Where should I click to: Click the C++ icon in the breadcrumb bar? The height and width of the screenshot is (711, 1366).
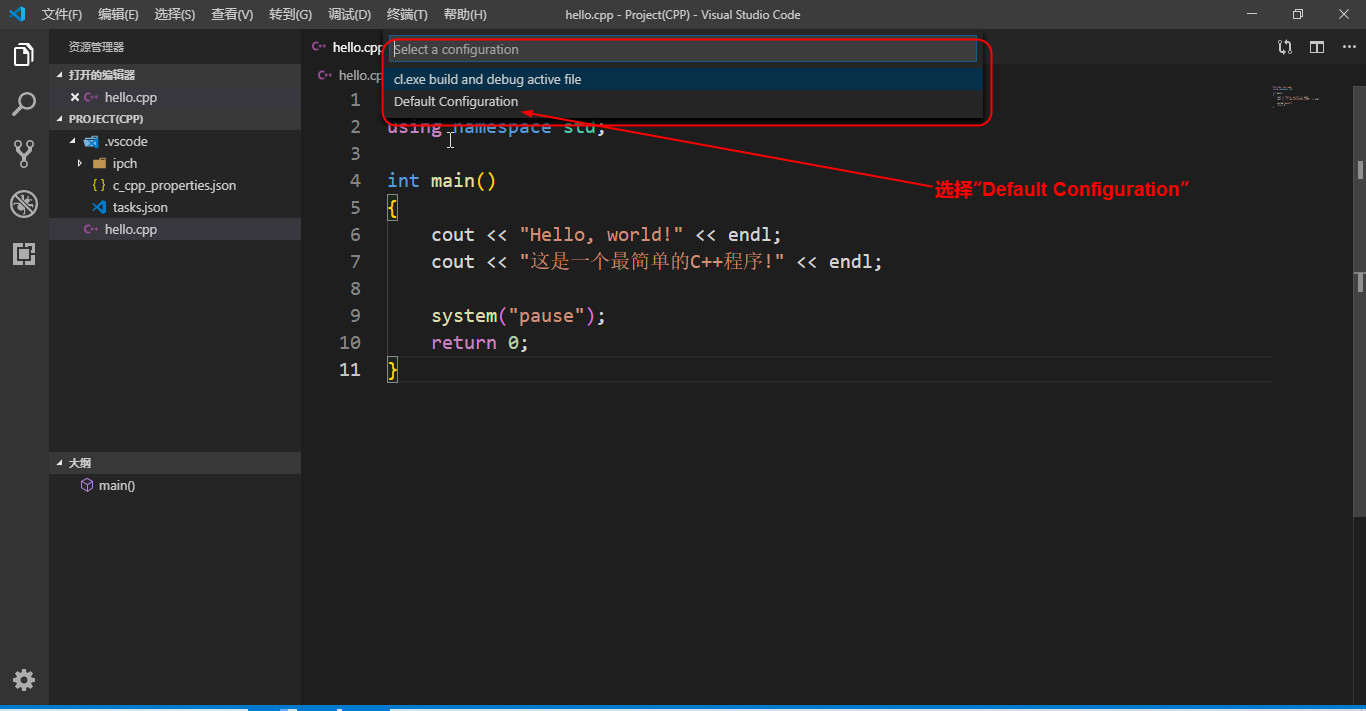pos(325,75)
